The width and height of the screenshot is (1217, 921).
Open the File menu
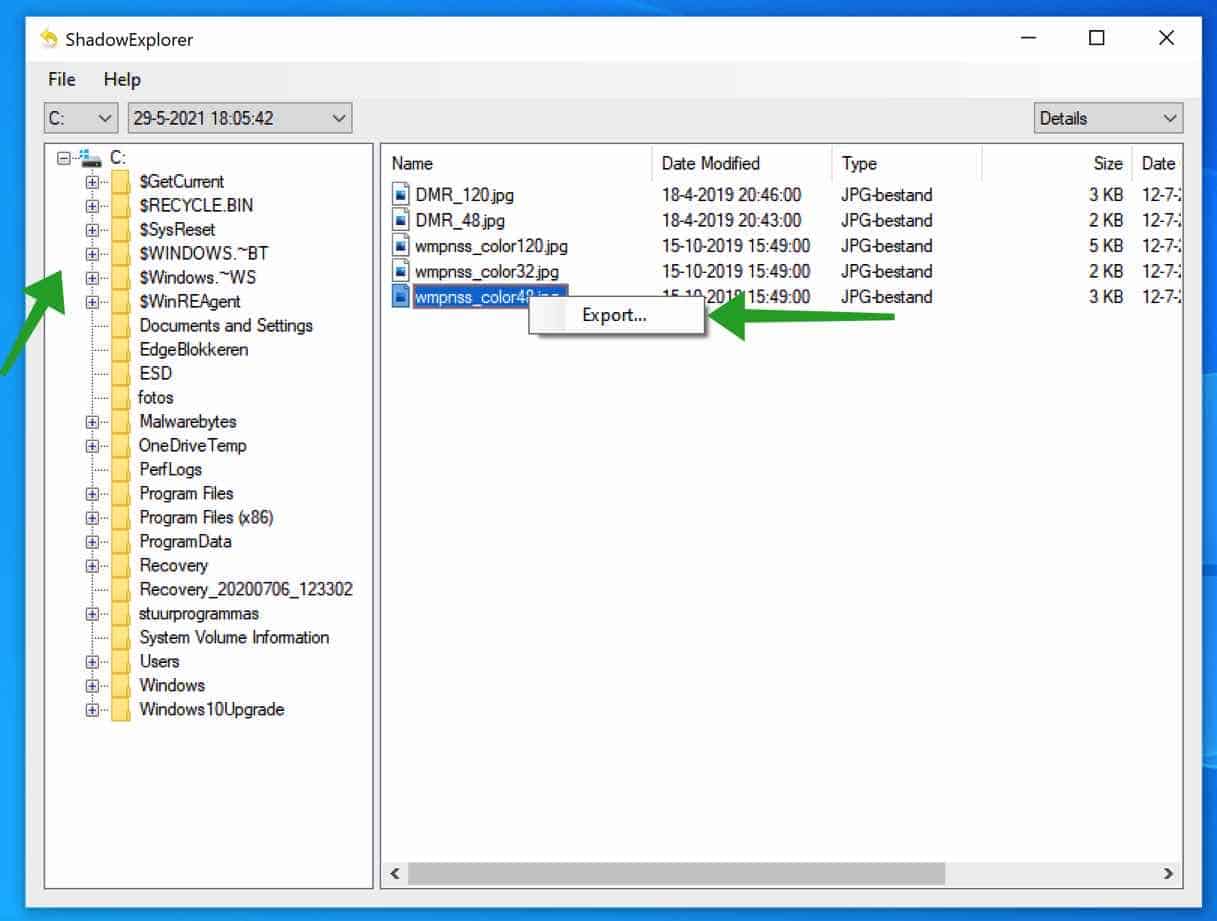pos(62,79)
